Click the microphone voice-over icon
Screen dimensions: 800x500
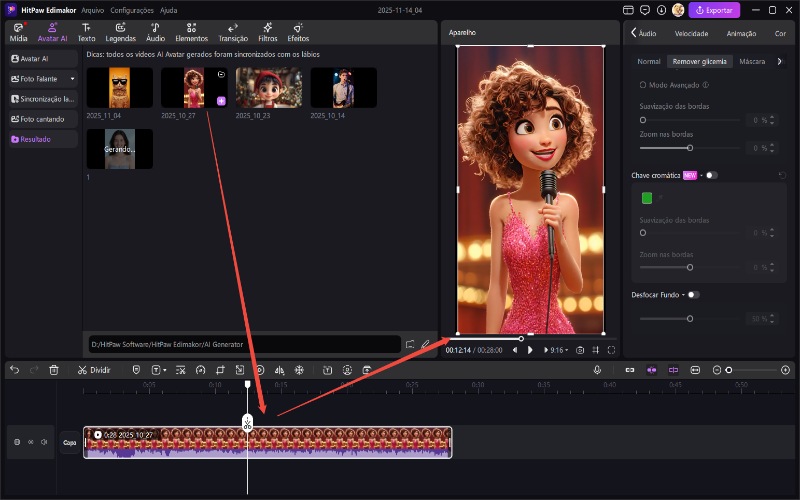pos(597,369)
